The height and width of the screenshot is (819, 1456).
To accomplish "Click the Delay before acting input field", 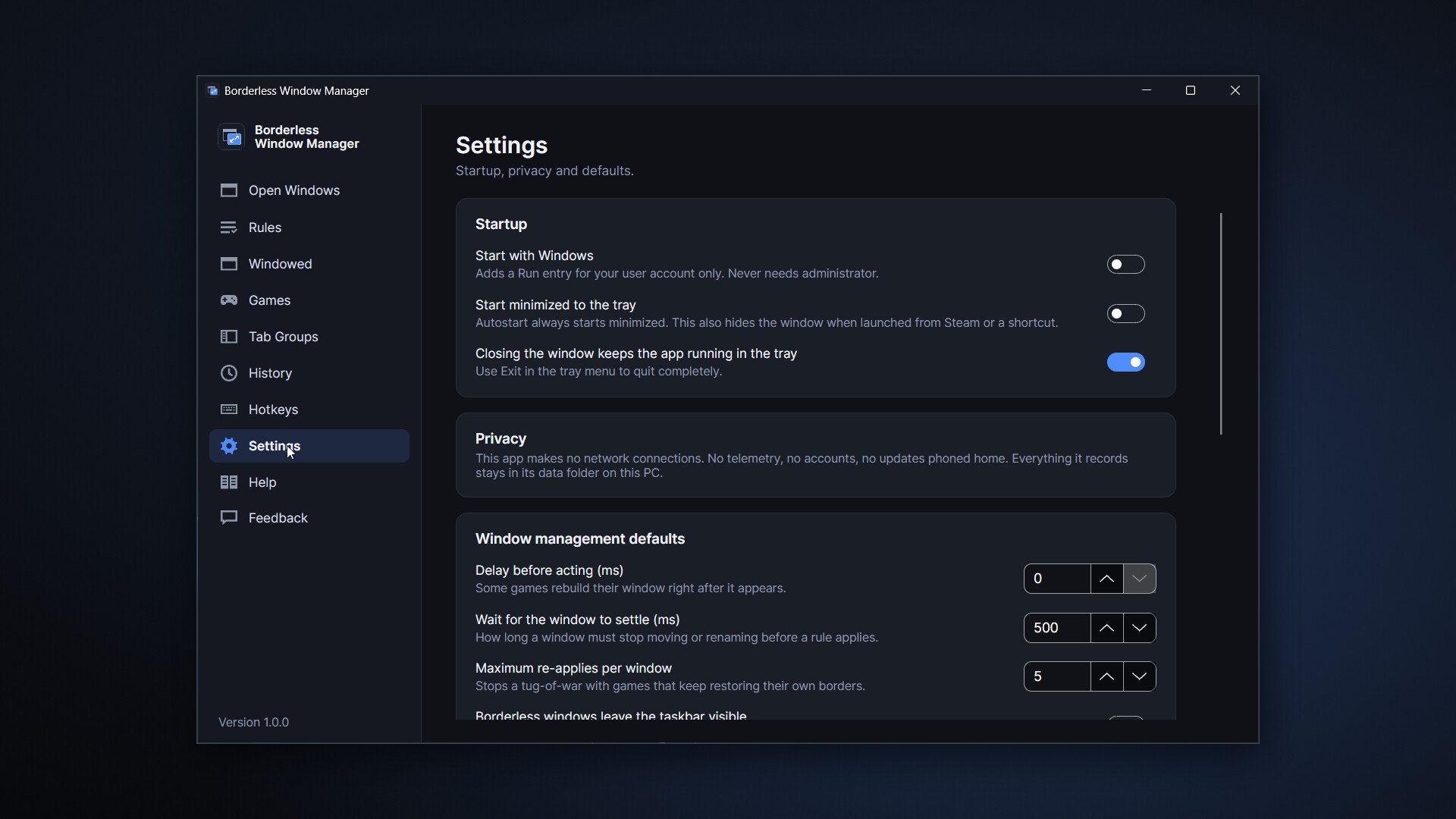I will [1057, 579].
